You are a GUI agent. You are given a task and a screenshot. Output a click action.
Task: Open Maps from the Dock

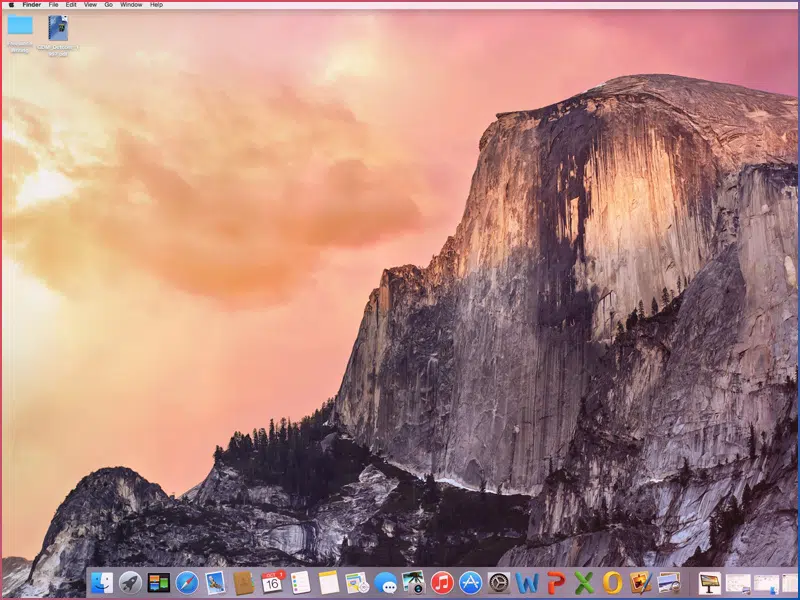(x=357, y=583)
